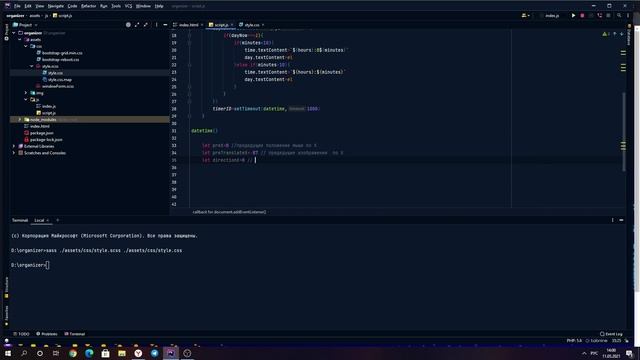640x360 pixels.
Task: Open Google Chrome from taskbar
Action: (73, 353)
